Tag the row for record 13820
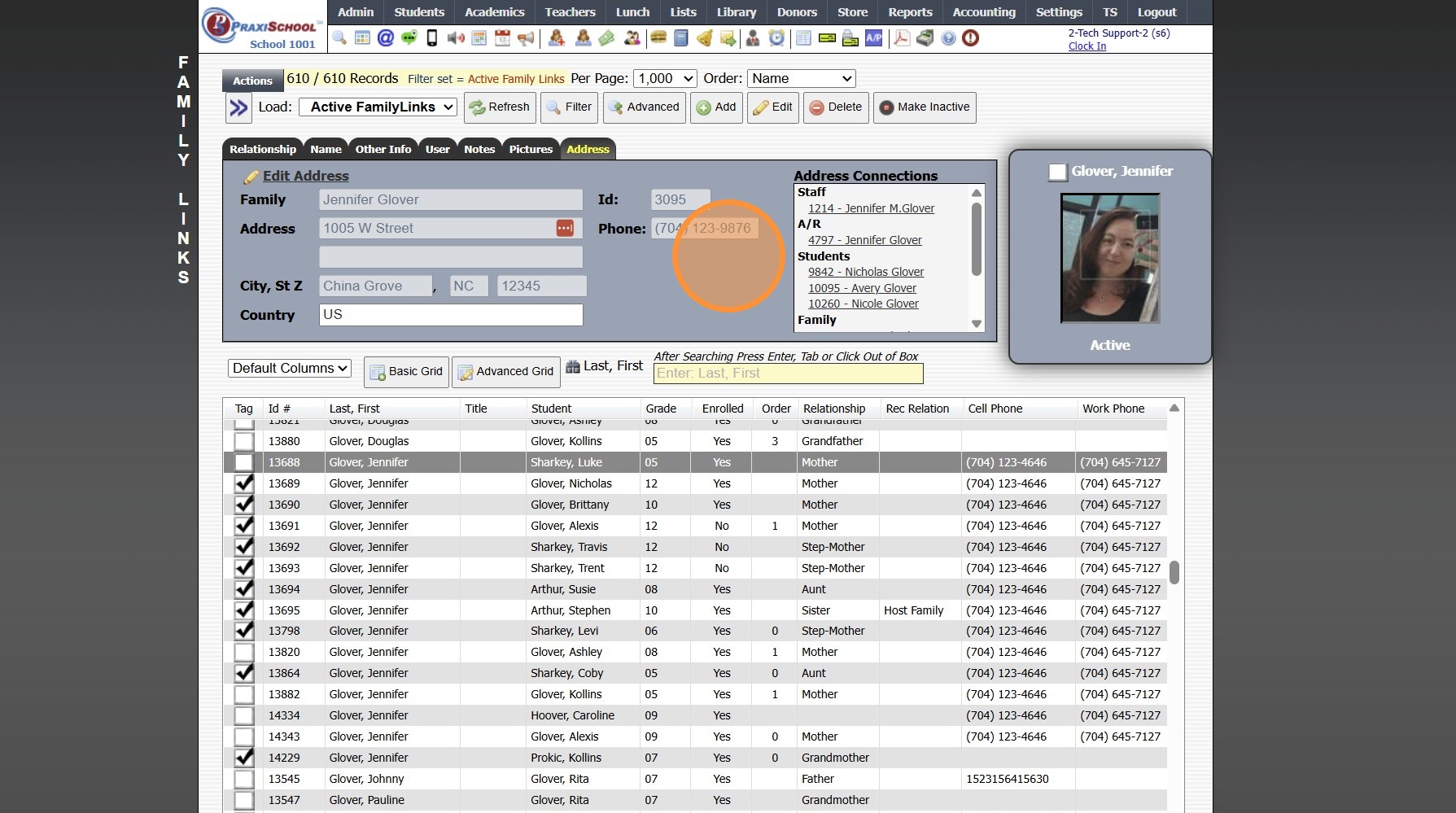The width and height of the screenshot is (1456, 813). click(243, 652)
